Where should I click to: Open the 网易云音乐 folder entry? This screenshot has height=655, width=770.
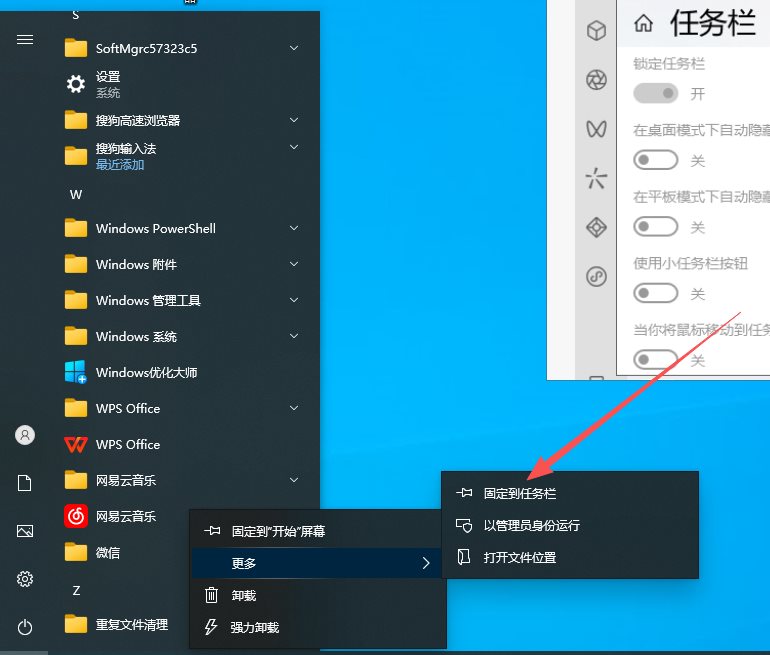point(110,480)
